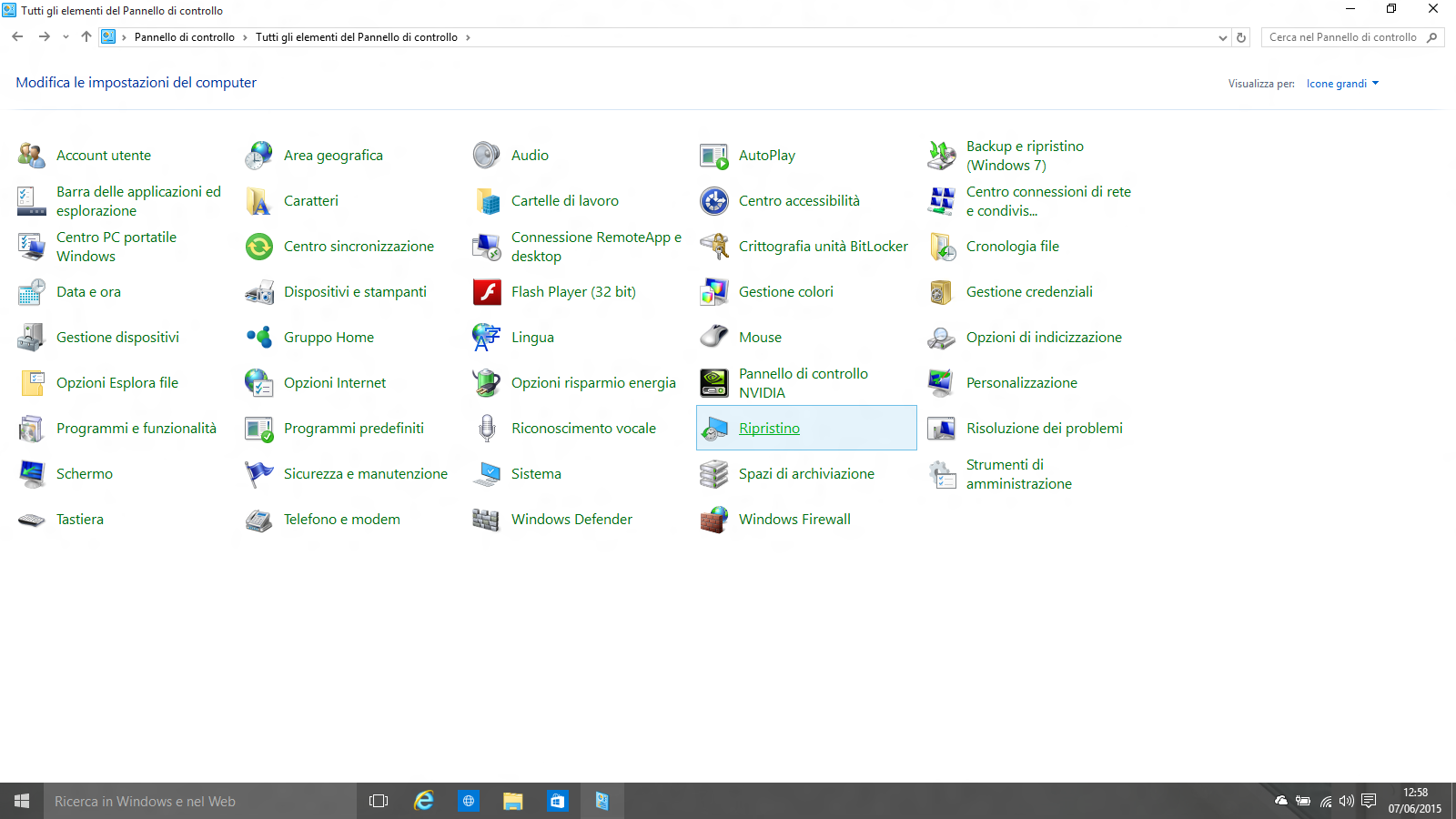The image size is (1456, 819).
Task: Open File Explorer from the taskbar
Action: [x=512, y=802]
